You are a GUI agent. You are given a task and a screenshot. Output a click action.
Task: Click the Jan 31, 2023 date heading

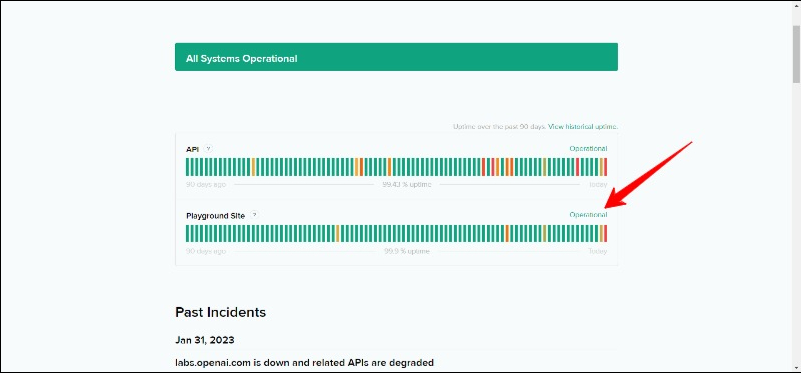204,340
